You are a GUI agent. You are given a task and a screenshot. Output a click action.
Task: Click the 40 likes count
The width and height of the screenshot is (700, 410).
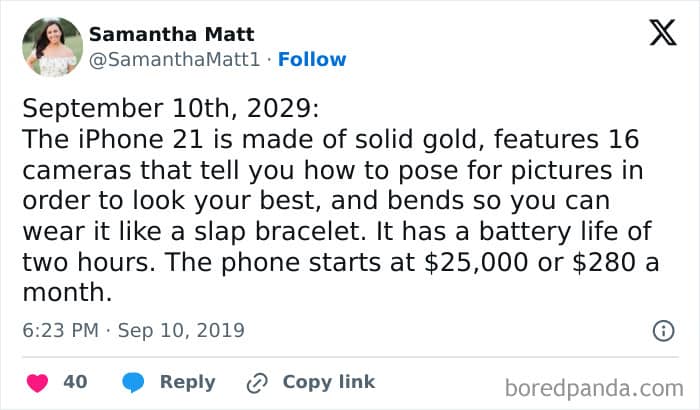tap(75, 382)
